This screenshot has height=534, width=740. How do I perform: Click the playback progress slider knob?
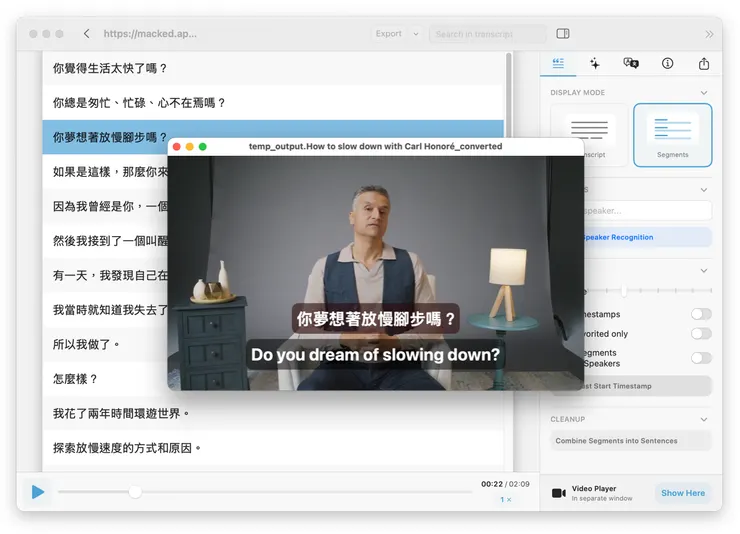[x=135, y=492]
